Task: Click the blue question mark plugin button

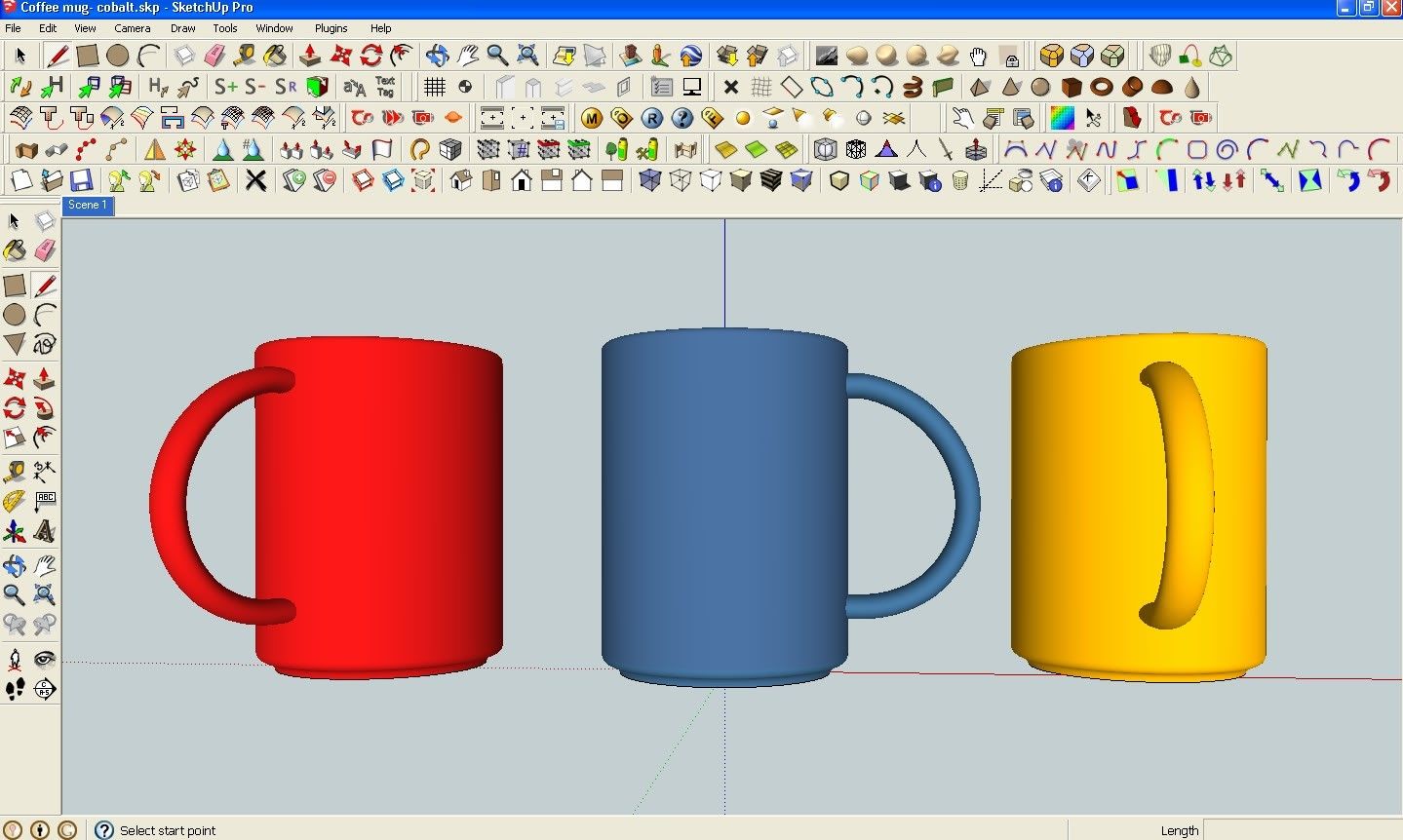Action: pyautogui.click(x=682, y=119)
